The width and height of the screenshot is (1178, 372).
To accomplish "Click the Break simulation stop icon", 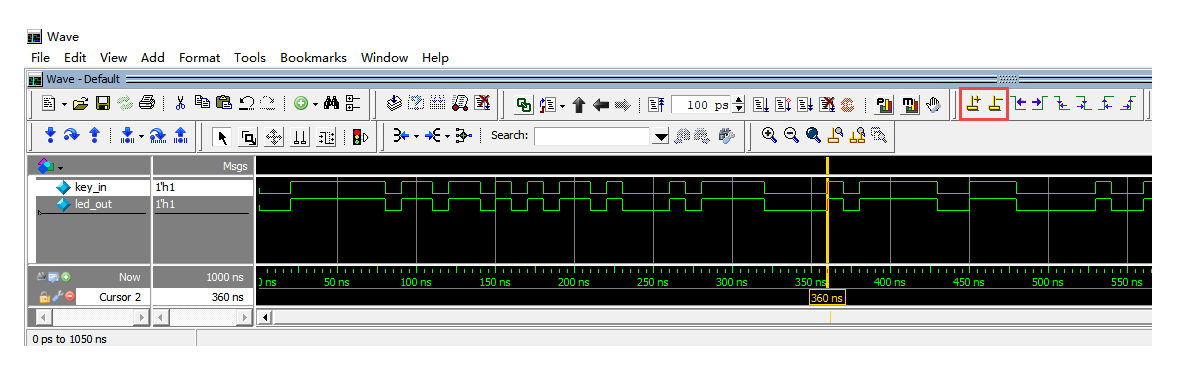I will (x=827, y=105).
